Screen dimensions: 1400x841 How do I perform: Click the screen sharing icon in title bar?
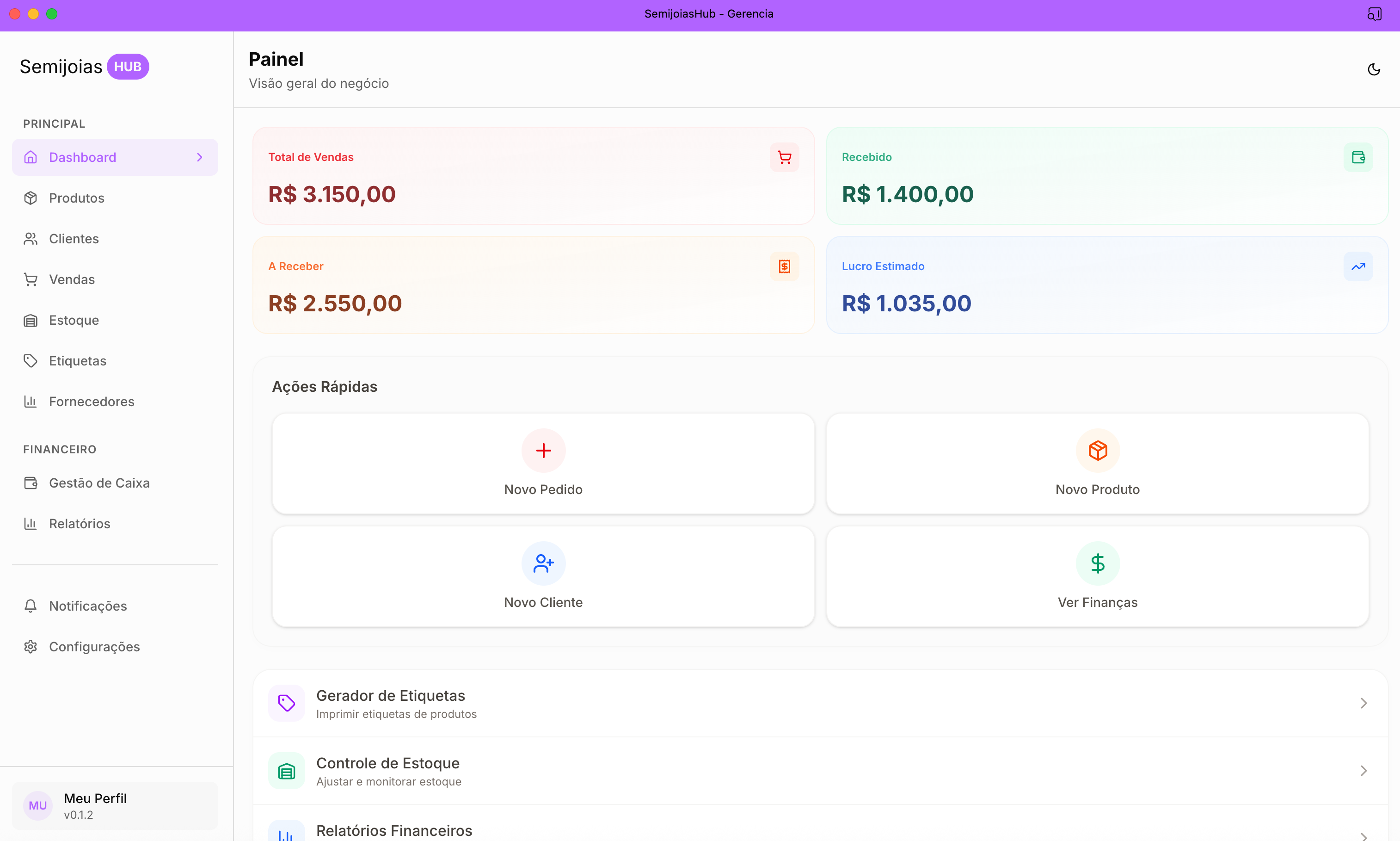1375,13
